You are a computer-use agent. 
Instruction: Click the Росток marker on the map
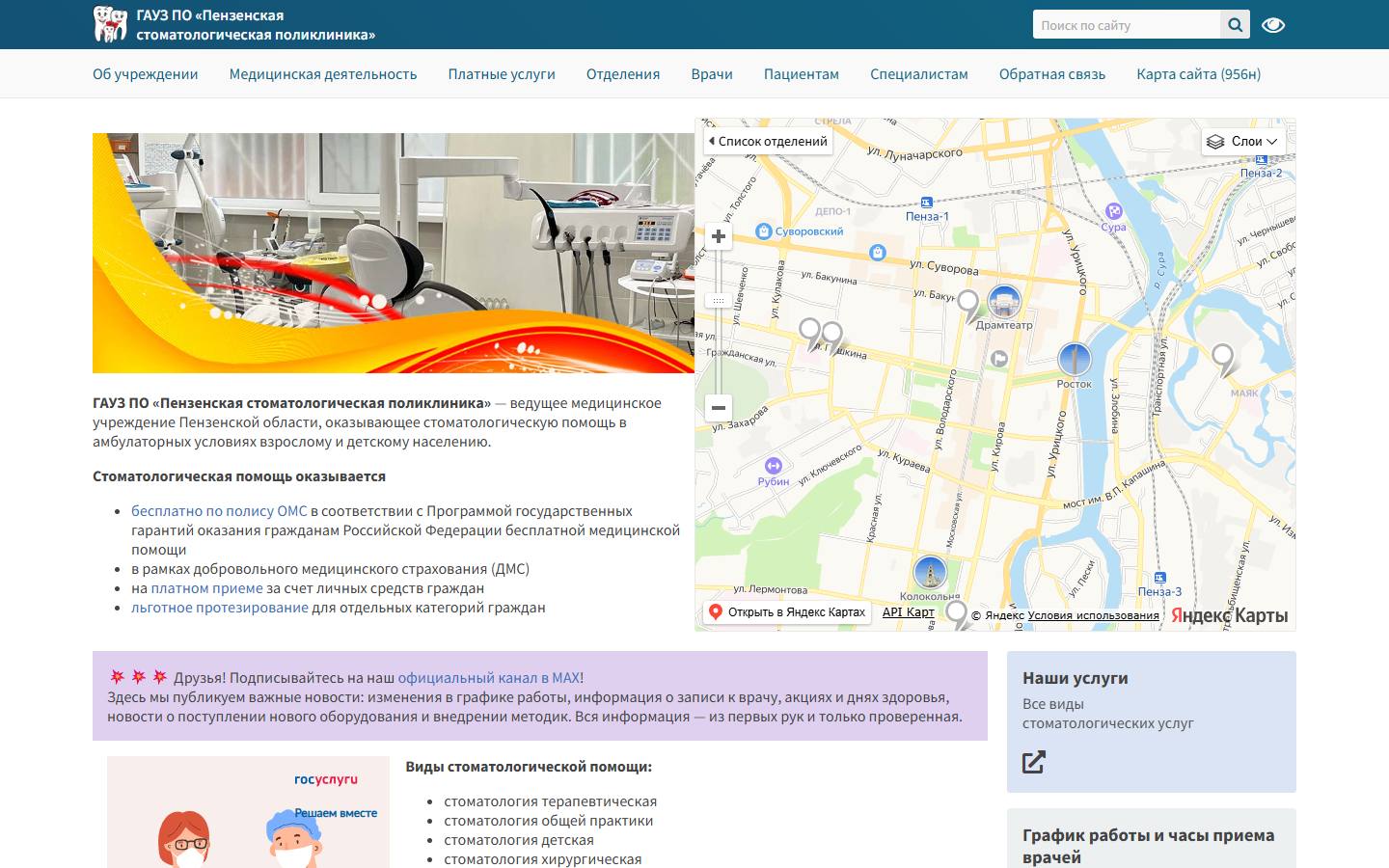(x=1075, y=360)
